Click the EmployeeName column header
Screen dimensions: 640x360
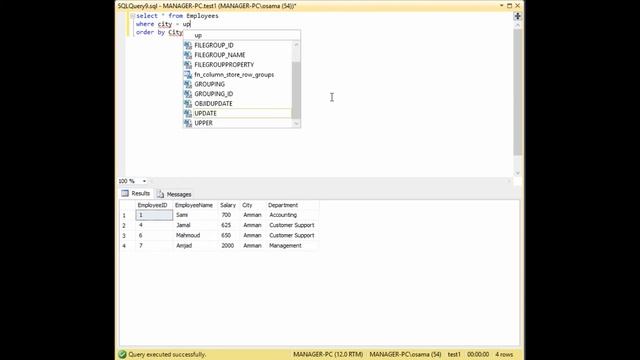(195, 205)
